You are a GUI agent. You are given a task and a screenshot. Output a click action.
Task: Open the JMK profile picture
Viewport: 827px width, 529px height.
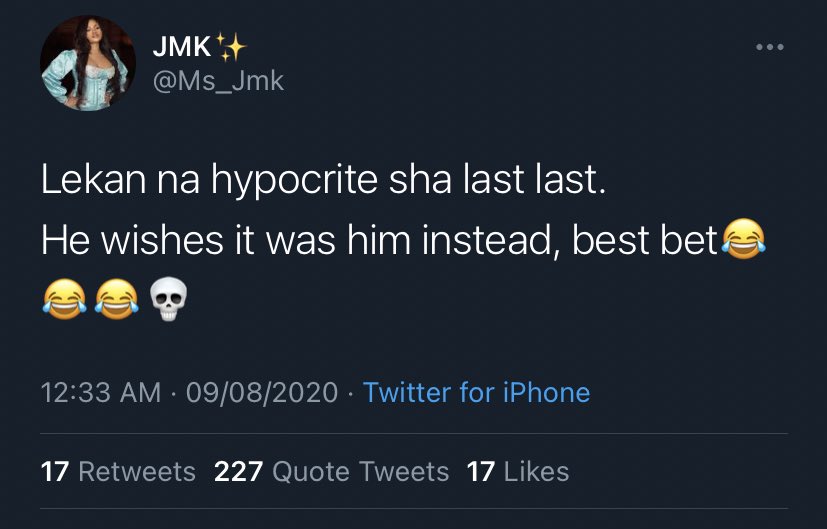88,63
